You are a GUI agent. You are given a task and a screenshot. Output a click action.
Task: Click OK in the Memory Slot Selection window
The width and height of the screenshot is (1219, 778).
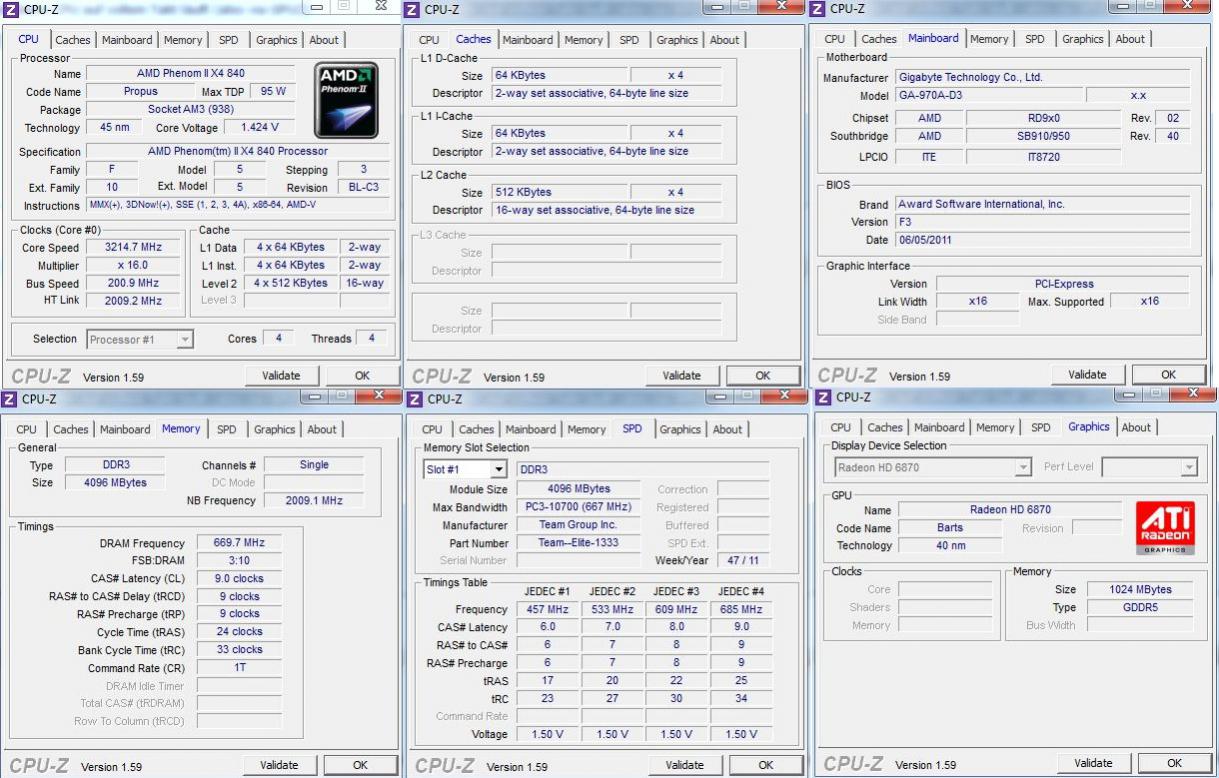tap(765, 765)
